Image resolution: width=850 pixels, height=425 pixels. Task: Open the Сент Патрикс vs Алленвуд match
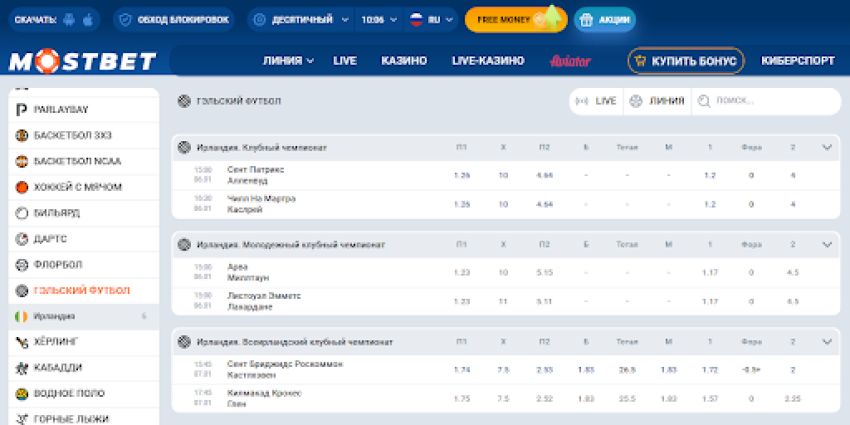click(256, 175)
